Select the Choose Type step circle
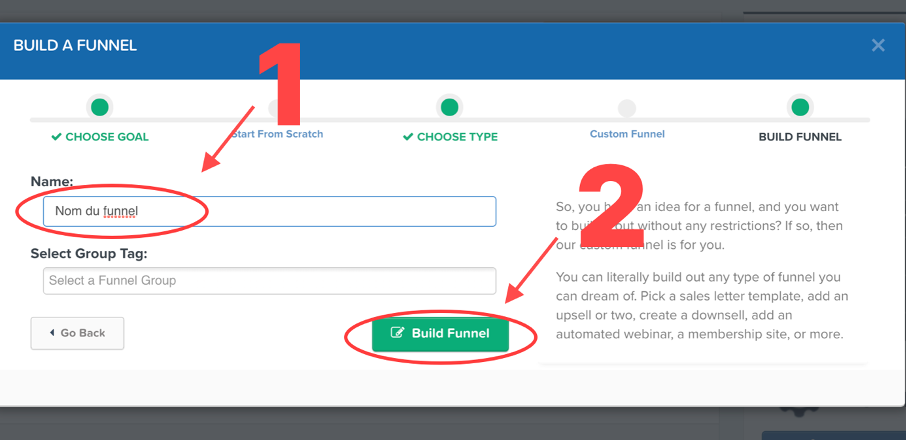The image size is (906, 440). pyautogui.click(x=450, y=107)
